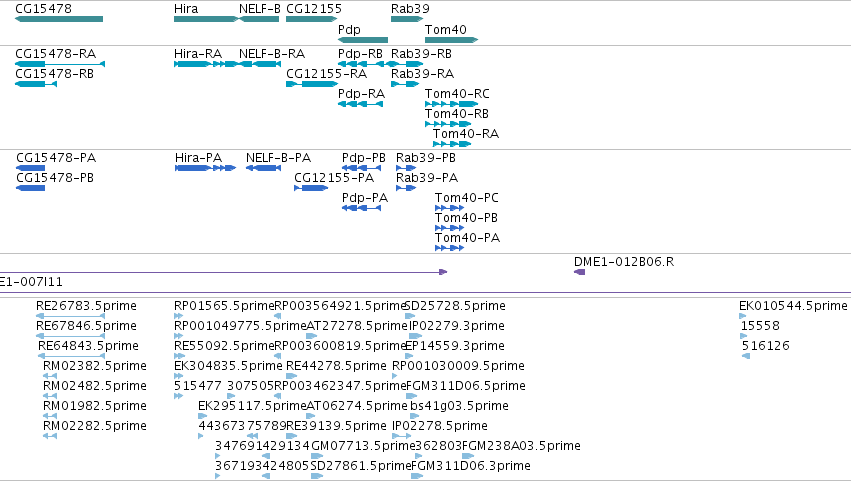Open EST FGM238A03.5prime
Screen dimensions: 851x481
point(521,446)
